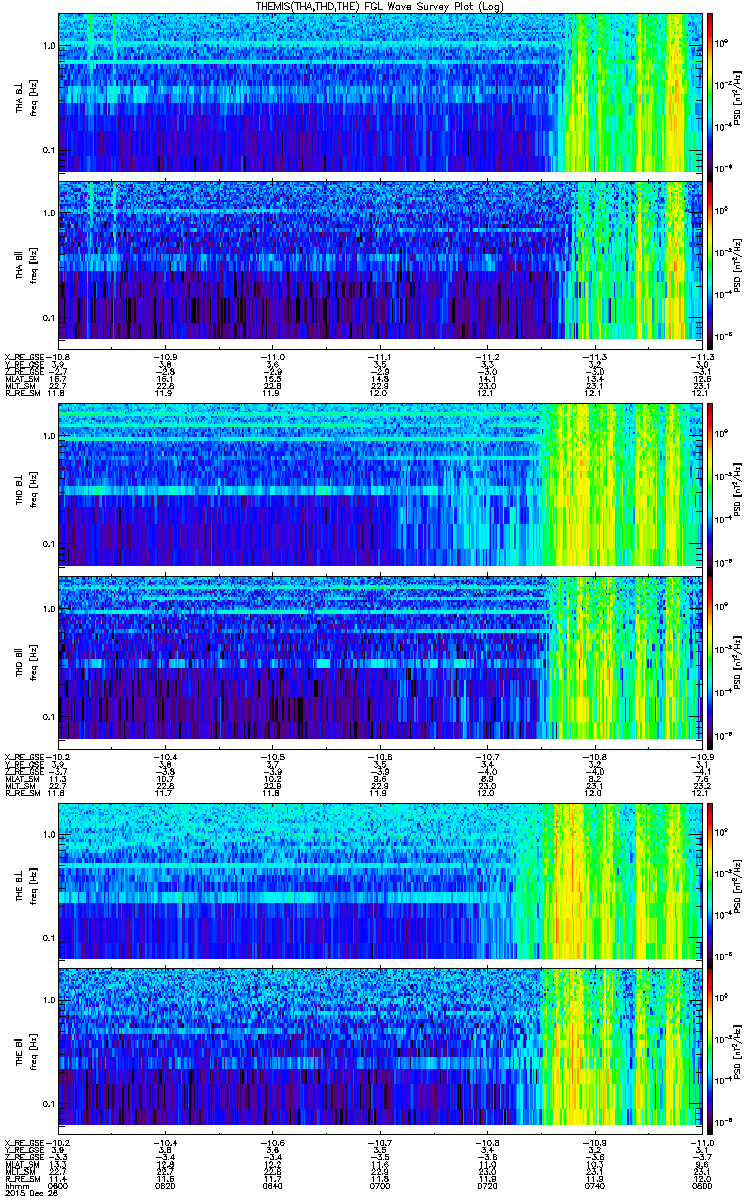Click the 0.1 tick on THE B∥ axis
This screenshot has width=750, height=1200.
tap(48, 1105)
